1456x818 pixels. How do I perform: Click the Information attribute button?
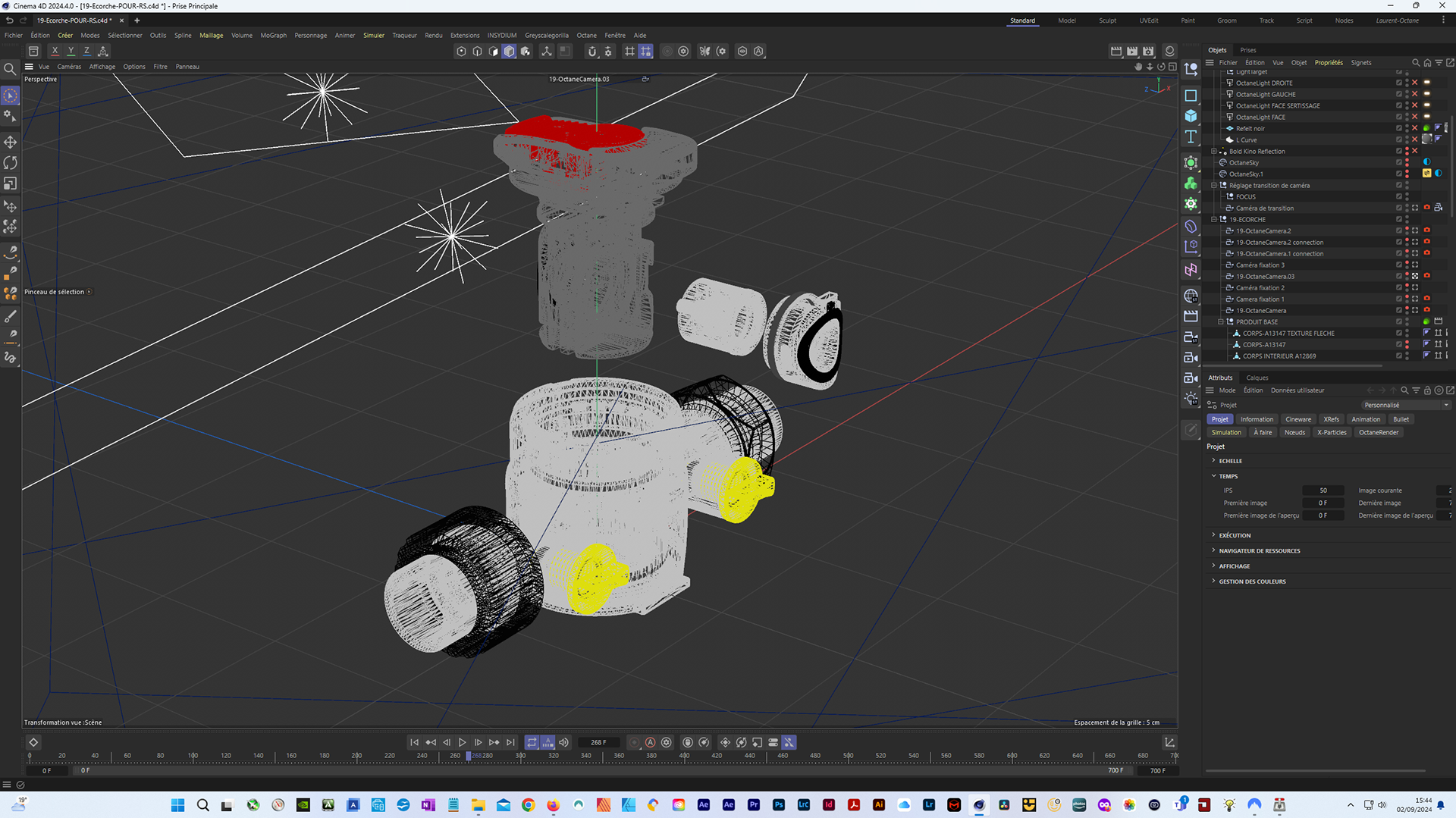pos(1257,419)
